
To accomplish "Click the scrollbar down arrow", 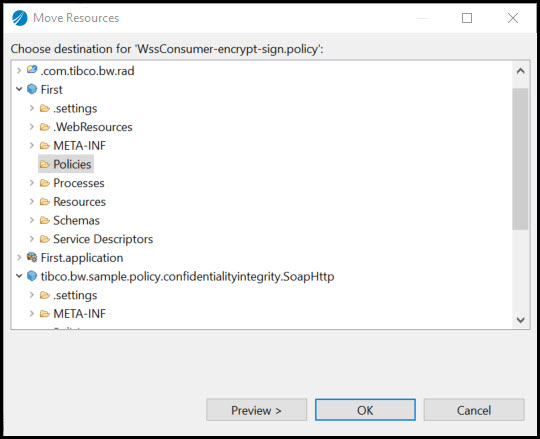I will (x=520, y=320).
